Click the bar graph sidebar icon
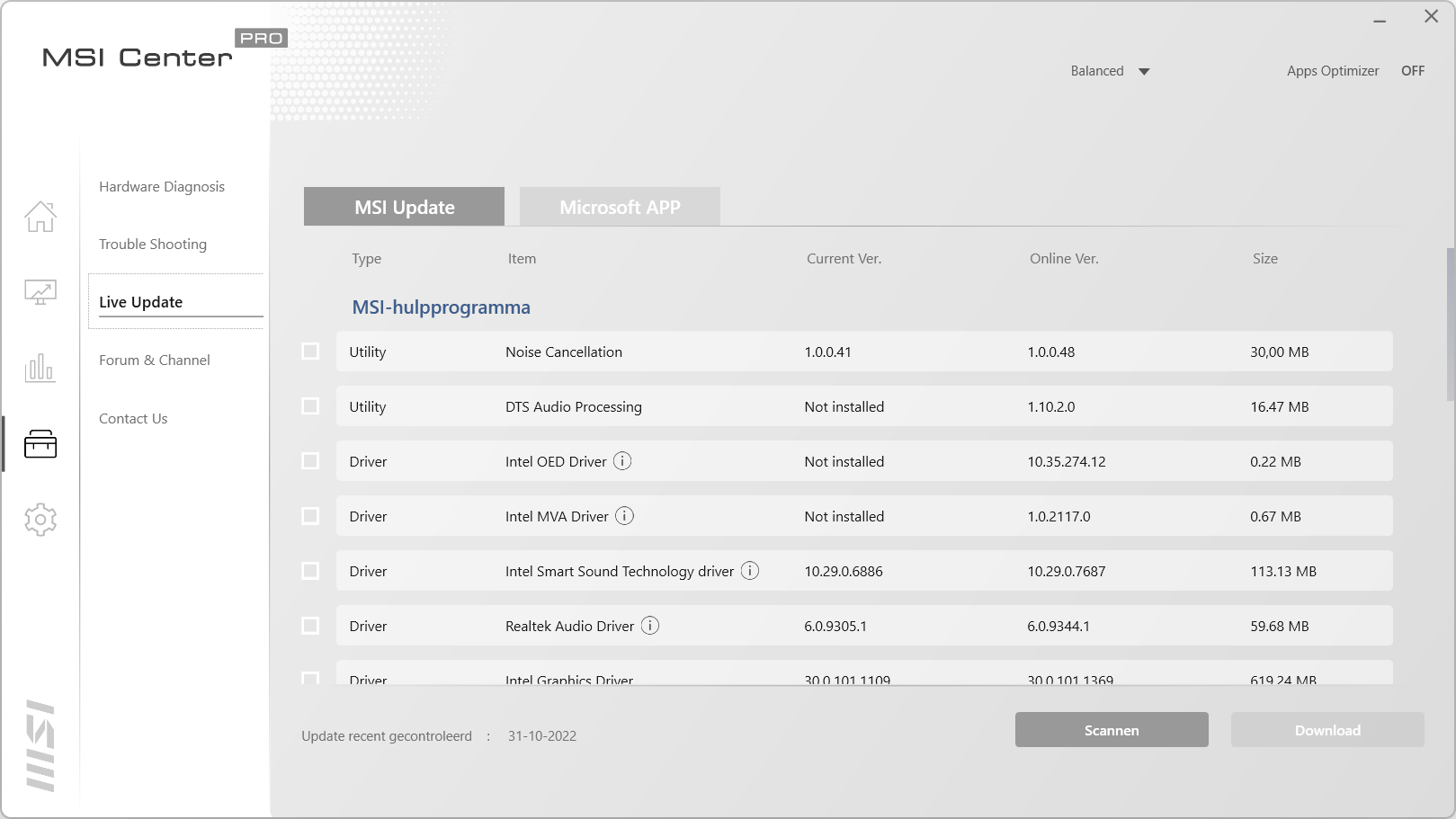1456x819 pixels. 40,368
